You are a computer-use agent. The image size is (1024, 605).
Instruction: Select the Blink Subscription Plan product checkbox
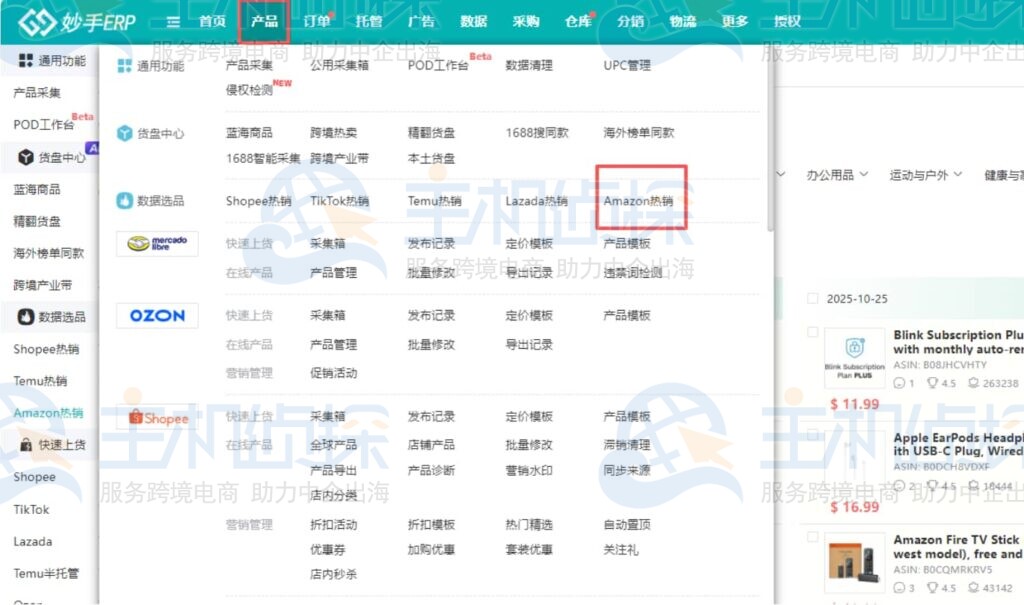tap(813, 332)
